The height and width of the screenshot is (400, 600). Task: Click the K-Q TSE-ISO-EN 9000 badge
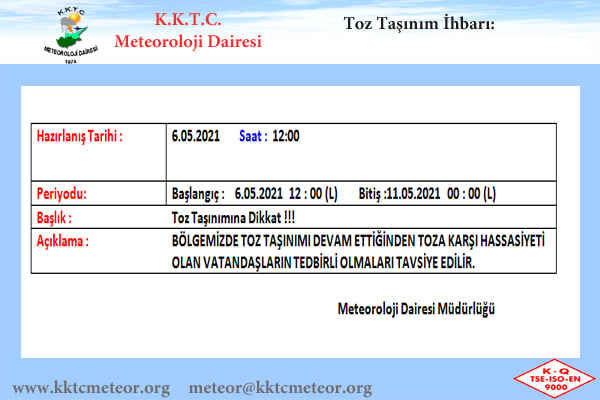pos(555,379)
